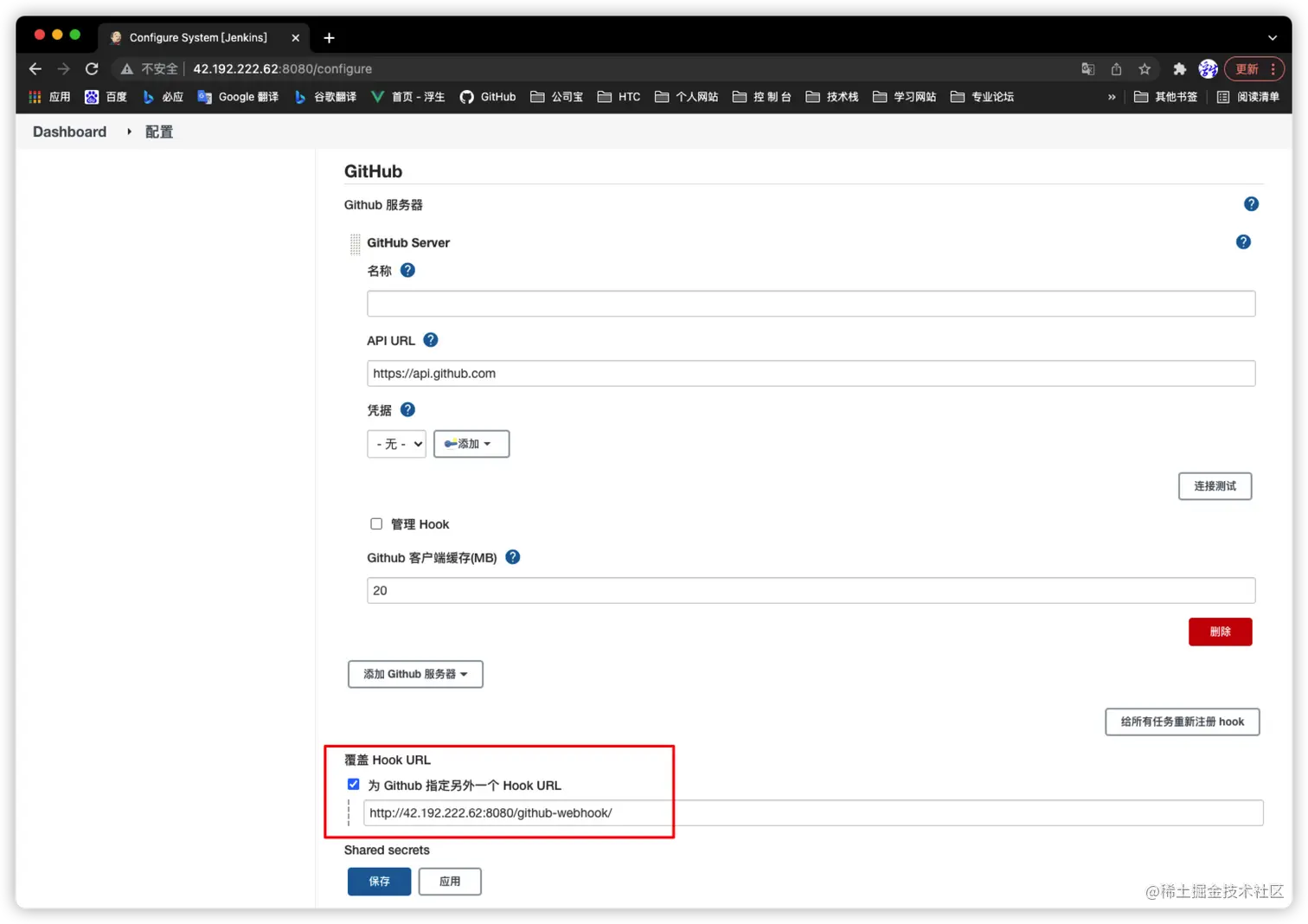Open help icon beside GitHub Server heading
Image resolution: width=1308 pixels, height=924 pixels.
(1243, 242)
